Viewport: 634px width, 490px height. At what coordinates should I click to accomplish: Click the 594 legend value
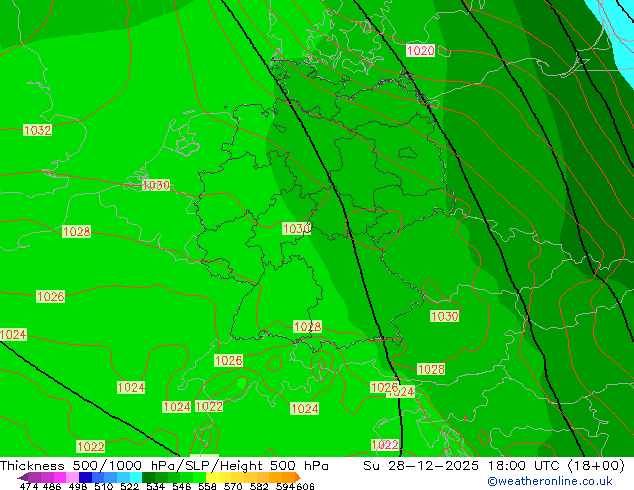coord(285,486)
